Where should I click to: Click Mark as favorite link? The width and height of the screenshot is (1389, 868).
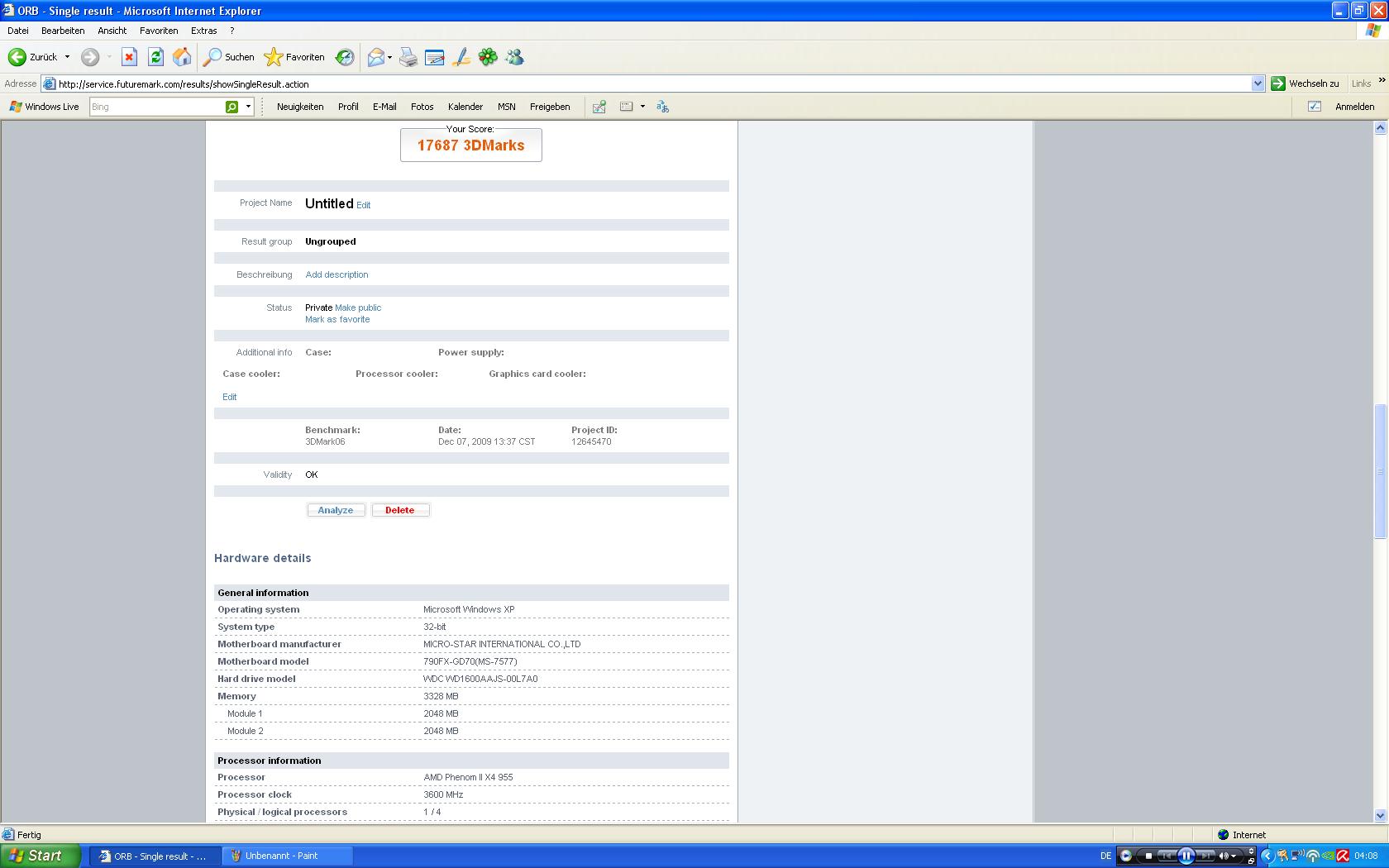[337, 319]
